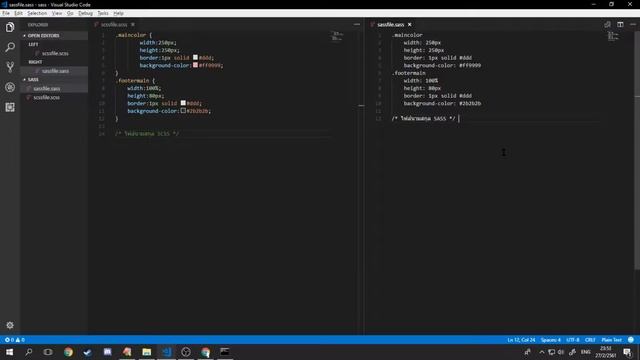
Task: Click the volume icon in system tray
Action: click(x=561, y=352)
